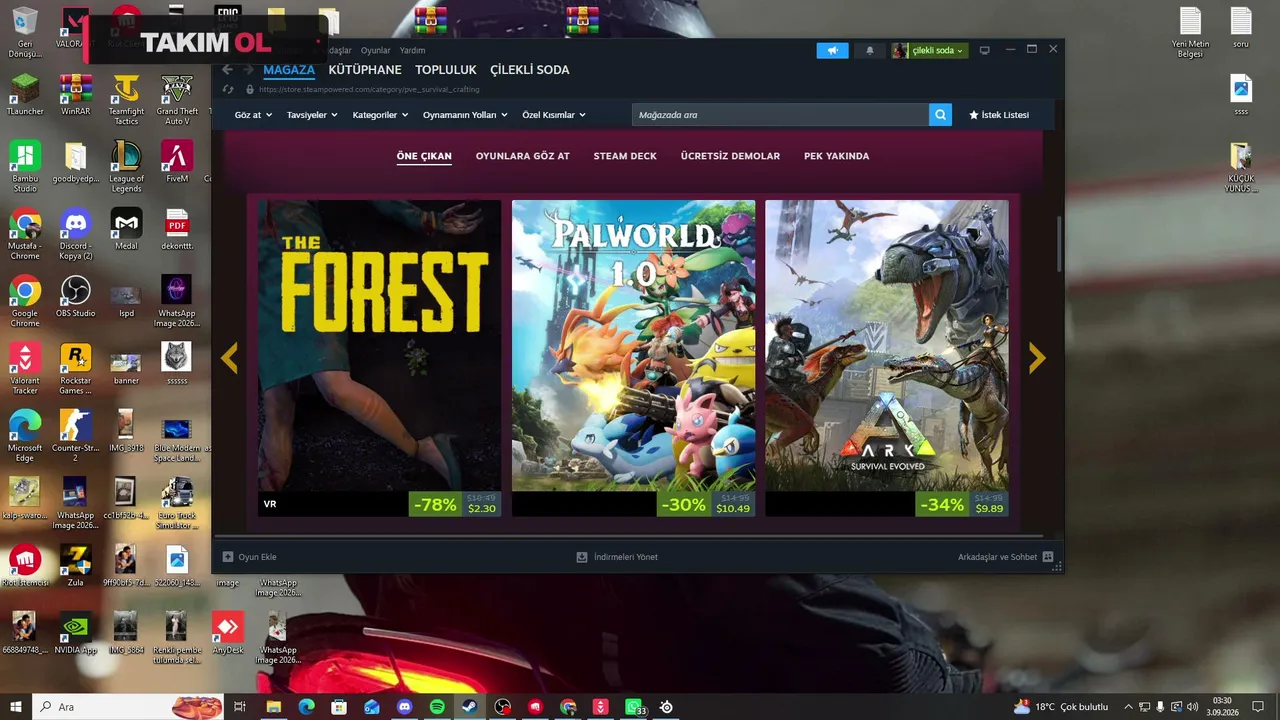
Task: Switch to the PEK YAKINDA tab
Action: click(x=837, y=156)
